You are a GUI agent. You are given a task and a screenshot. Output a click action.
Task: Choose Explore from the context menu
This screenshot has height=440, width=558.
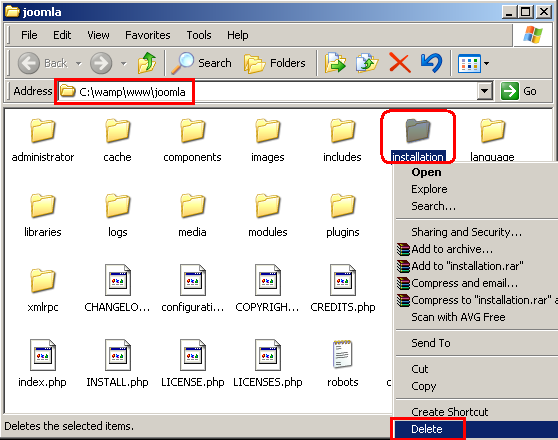click(x=477, y=189)
